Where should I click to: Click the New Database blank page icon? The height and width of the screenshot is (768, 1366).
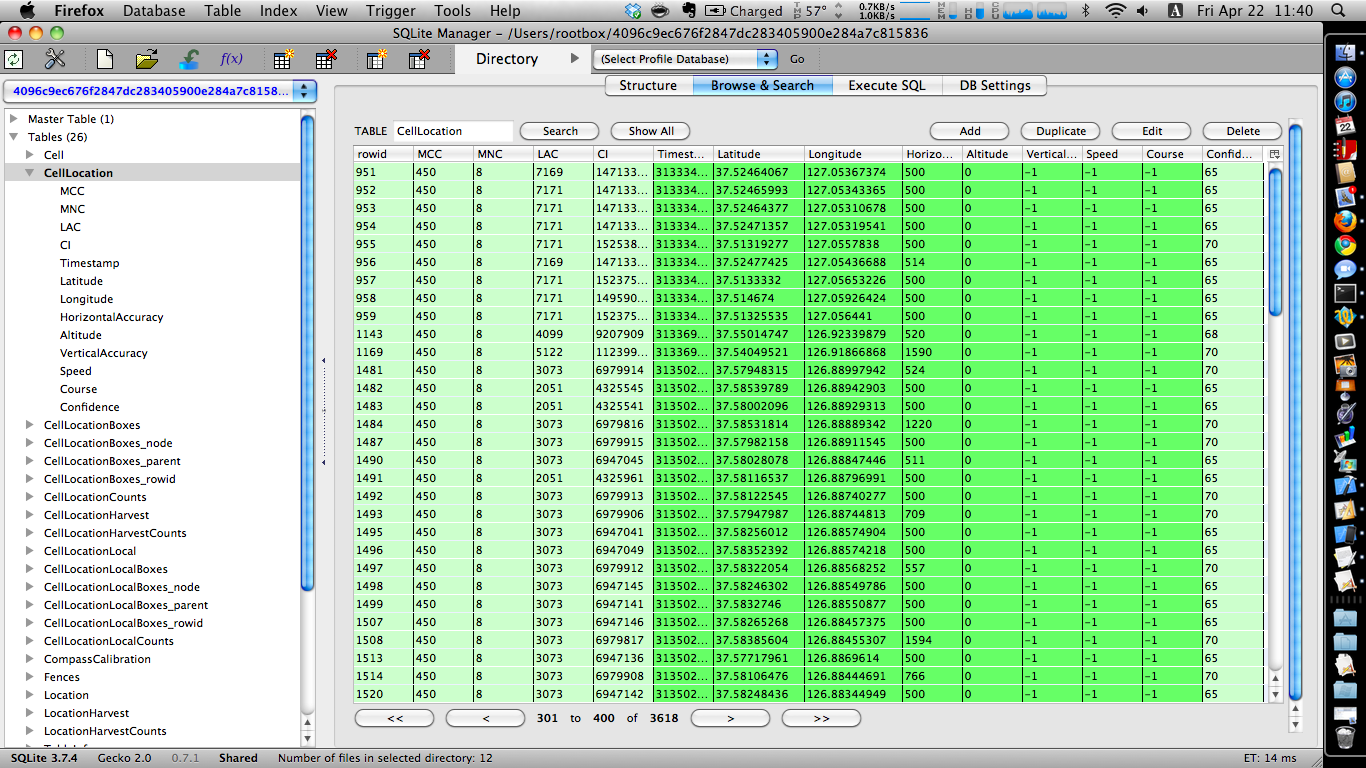coord(104,59)
